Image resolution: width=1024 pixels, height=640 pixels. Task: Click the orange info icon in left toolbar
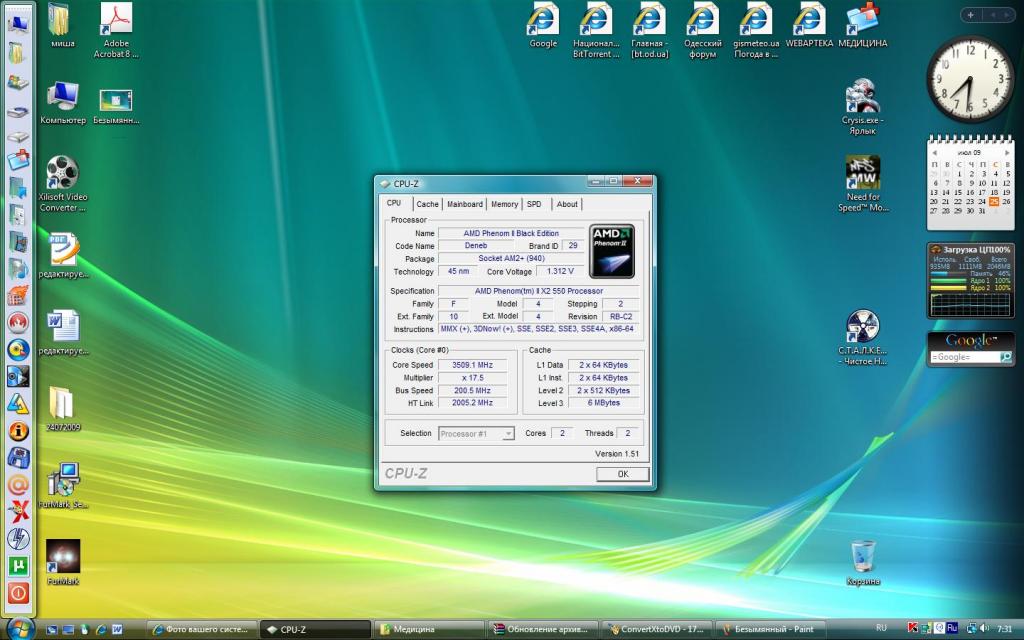18,431
